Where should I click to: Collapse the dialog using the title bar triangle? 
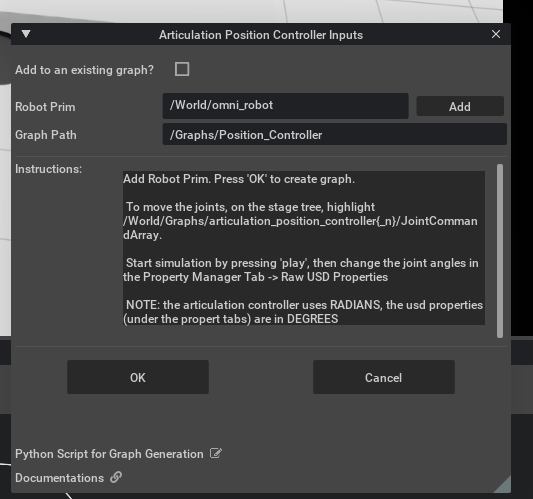pyautogui.click(x=26, y=34)
